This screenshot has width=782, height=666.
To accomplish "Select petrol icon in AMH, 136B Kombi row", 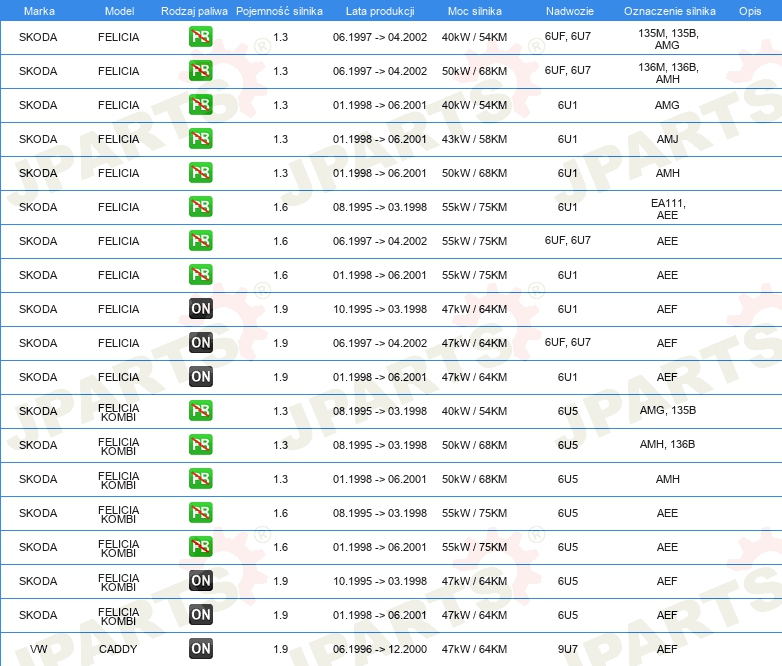I will [x=200, y=444].
